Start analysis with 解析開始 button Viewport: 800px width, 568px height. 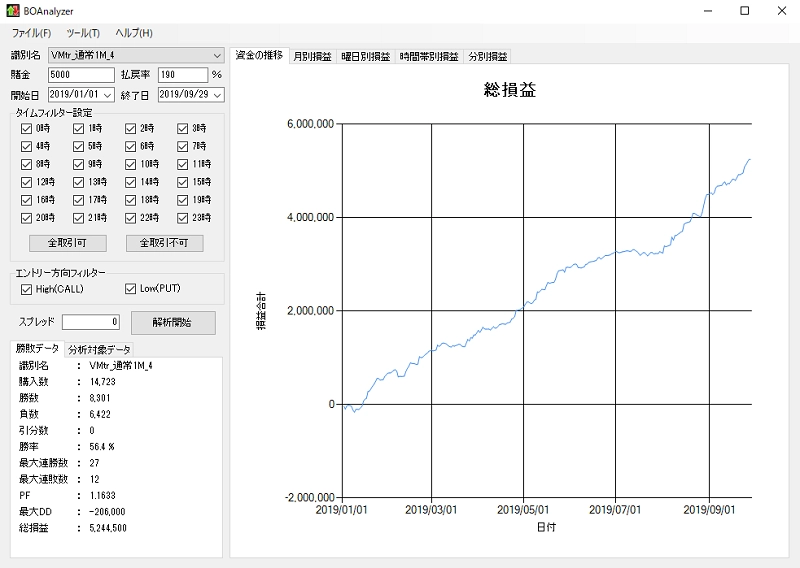pos(173,323)
